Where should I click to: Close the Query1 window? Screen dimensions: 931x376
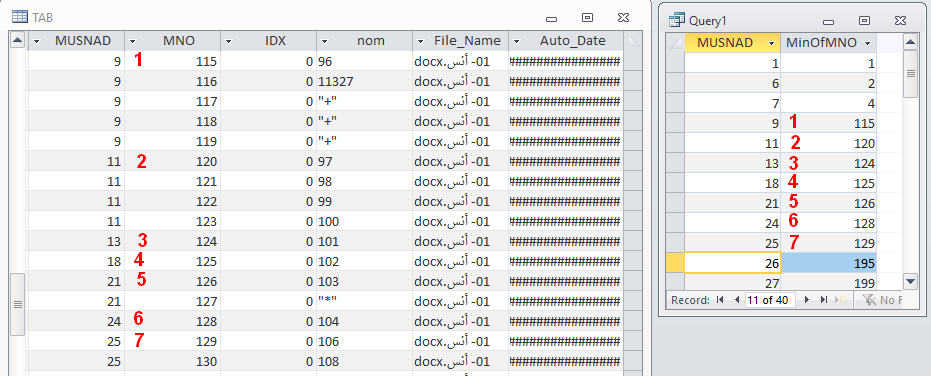(x=900, y=20)
